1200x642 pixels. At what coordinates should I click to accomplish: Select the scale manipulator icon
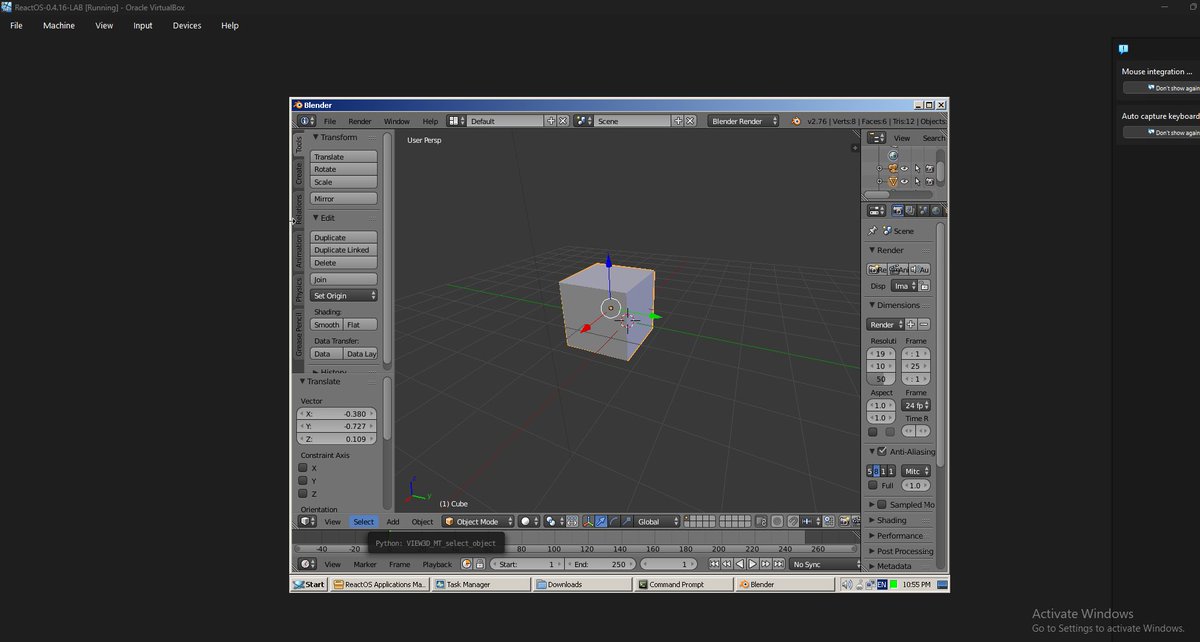pyautogui.click(x=626, y=521)
